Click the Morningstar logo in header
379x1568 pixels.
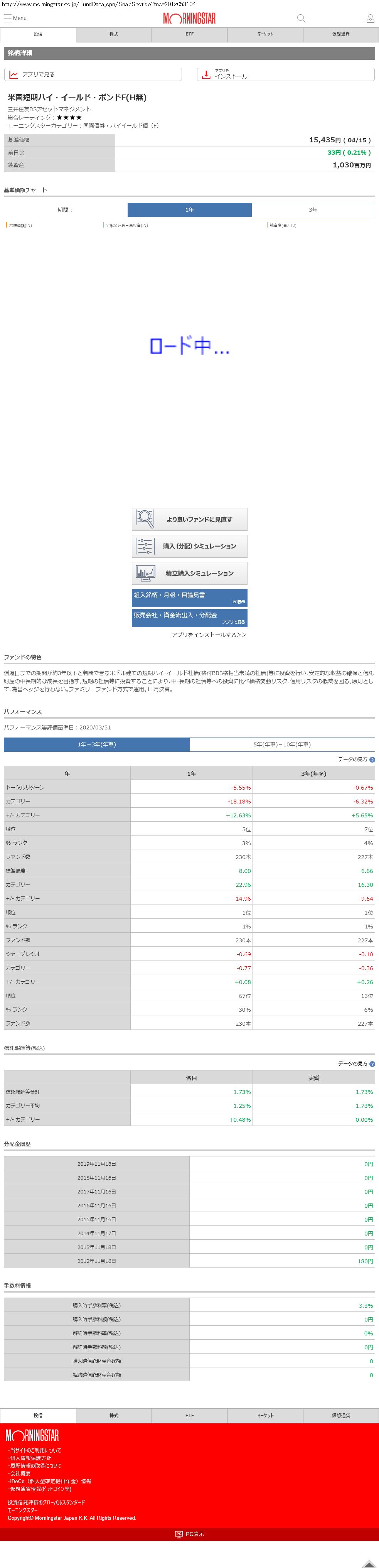[x=189, y=18]
